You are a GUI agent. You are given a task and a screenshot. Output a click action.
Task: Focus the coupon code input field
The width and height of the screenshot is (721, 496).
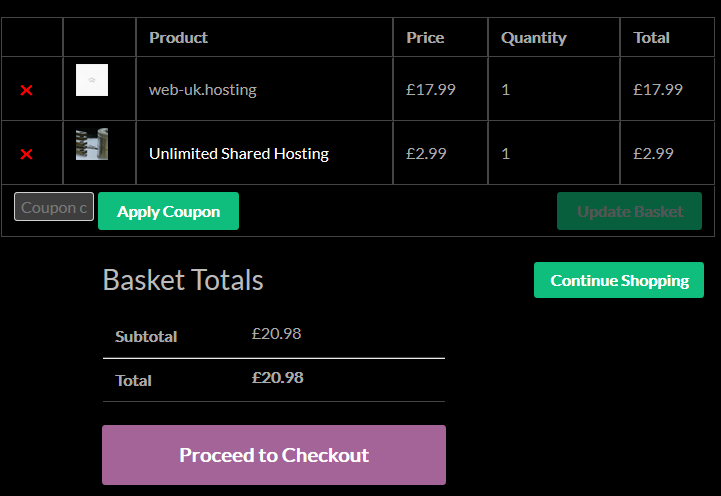pyautogui.click(x=54, y=207)
